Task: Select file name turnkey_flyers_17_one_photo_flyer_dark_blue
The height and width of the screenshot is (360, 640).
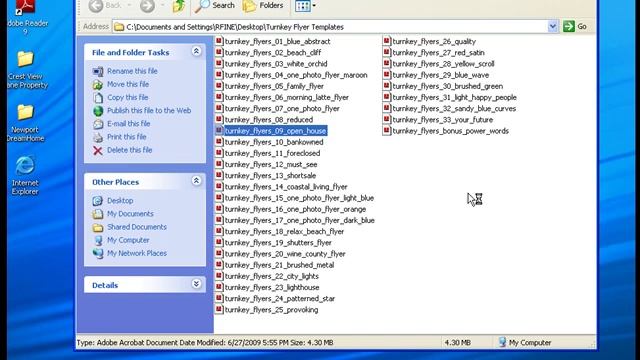Action: click(300, 220)
